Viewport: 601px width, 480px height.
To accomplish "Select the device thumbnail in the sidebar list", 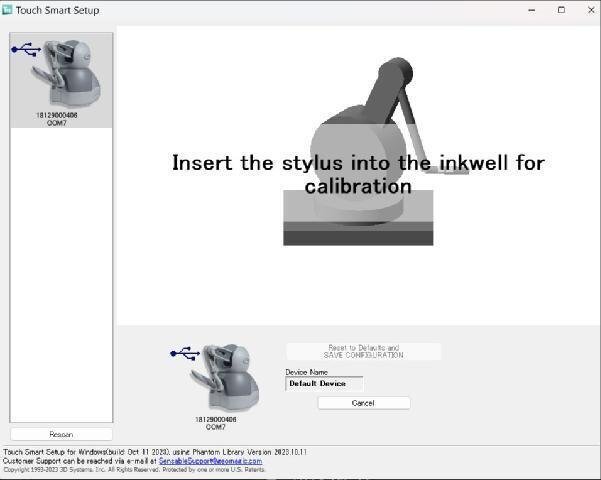I will (61, 80).
